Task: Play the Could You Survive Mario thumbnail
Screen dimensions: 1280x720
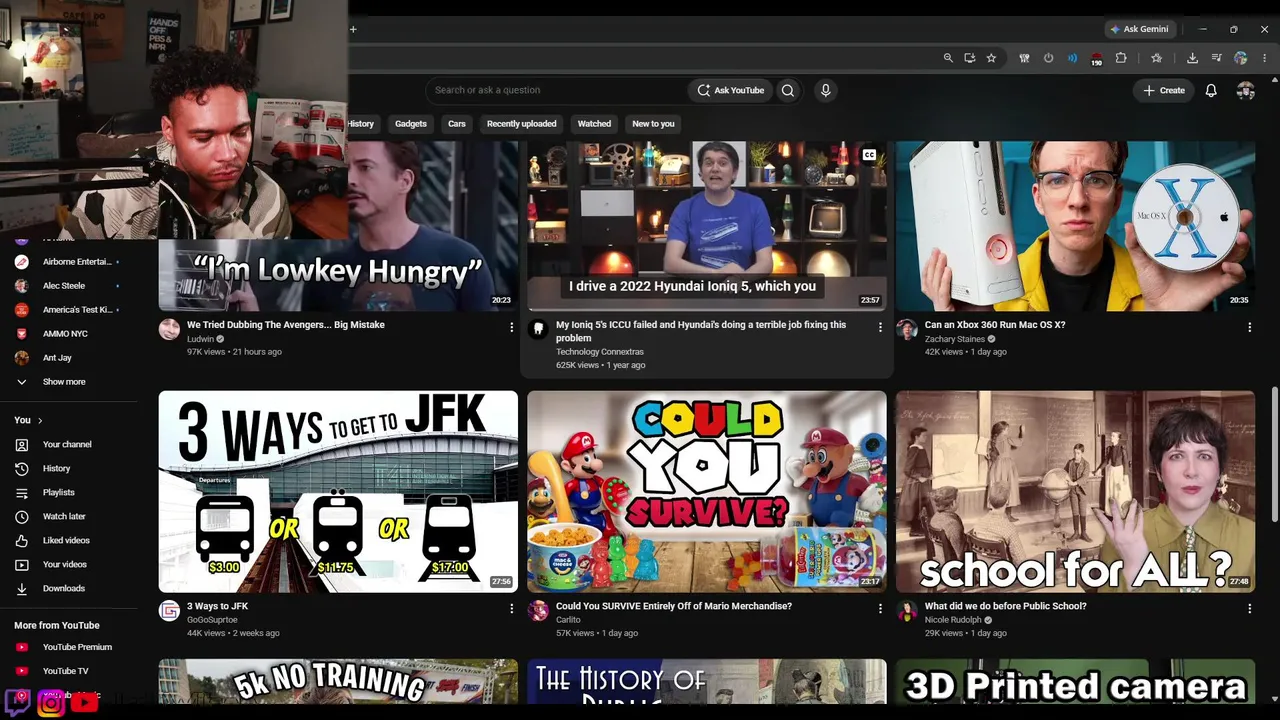Action: 707,491
